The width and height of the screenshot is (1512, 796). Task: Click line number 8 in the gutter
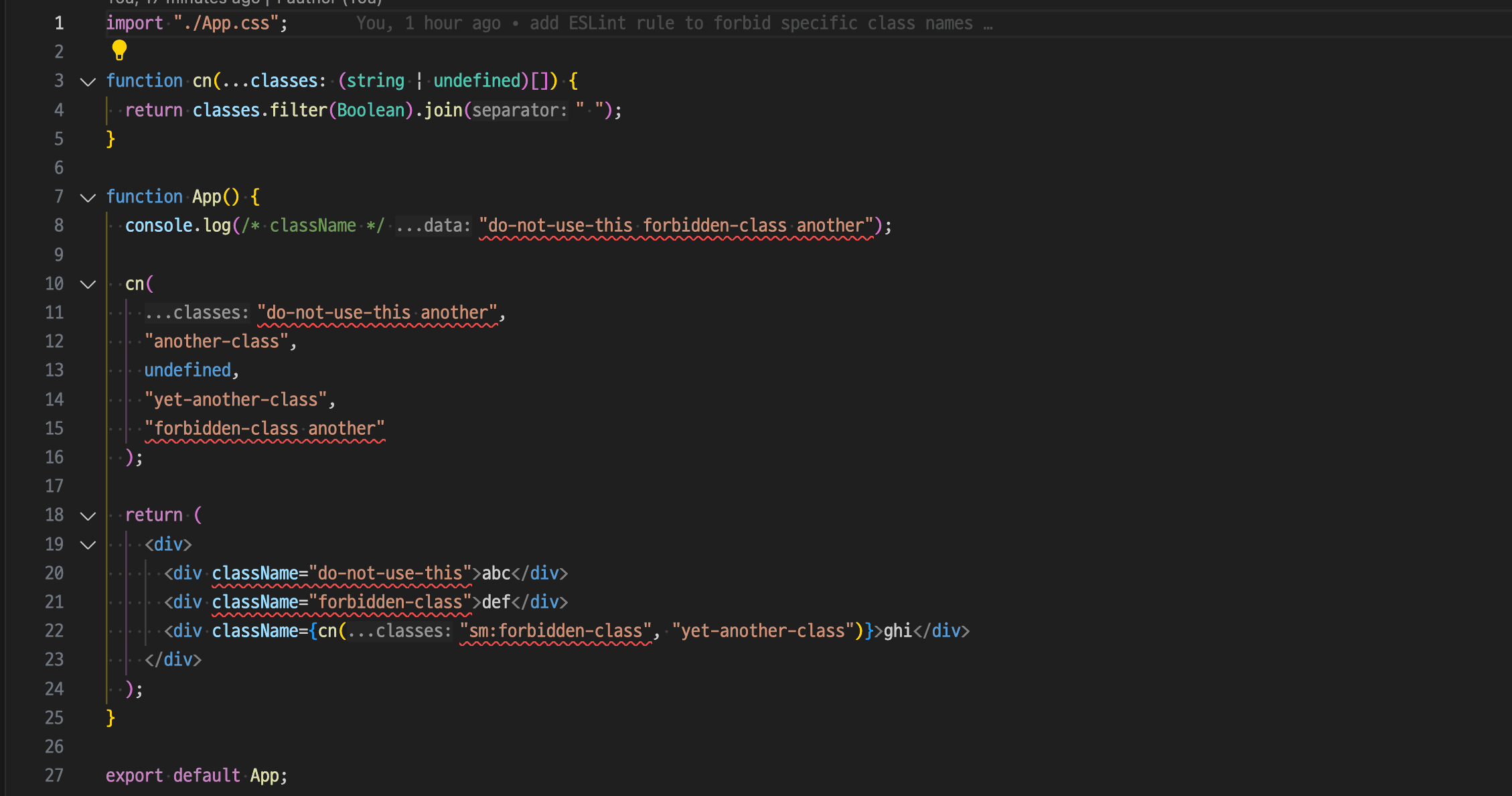click(59, 226)
